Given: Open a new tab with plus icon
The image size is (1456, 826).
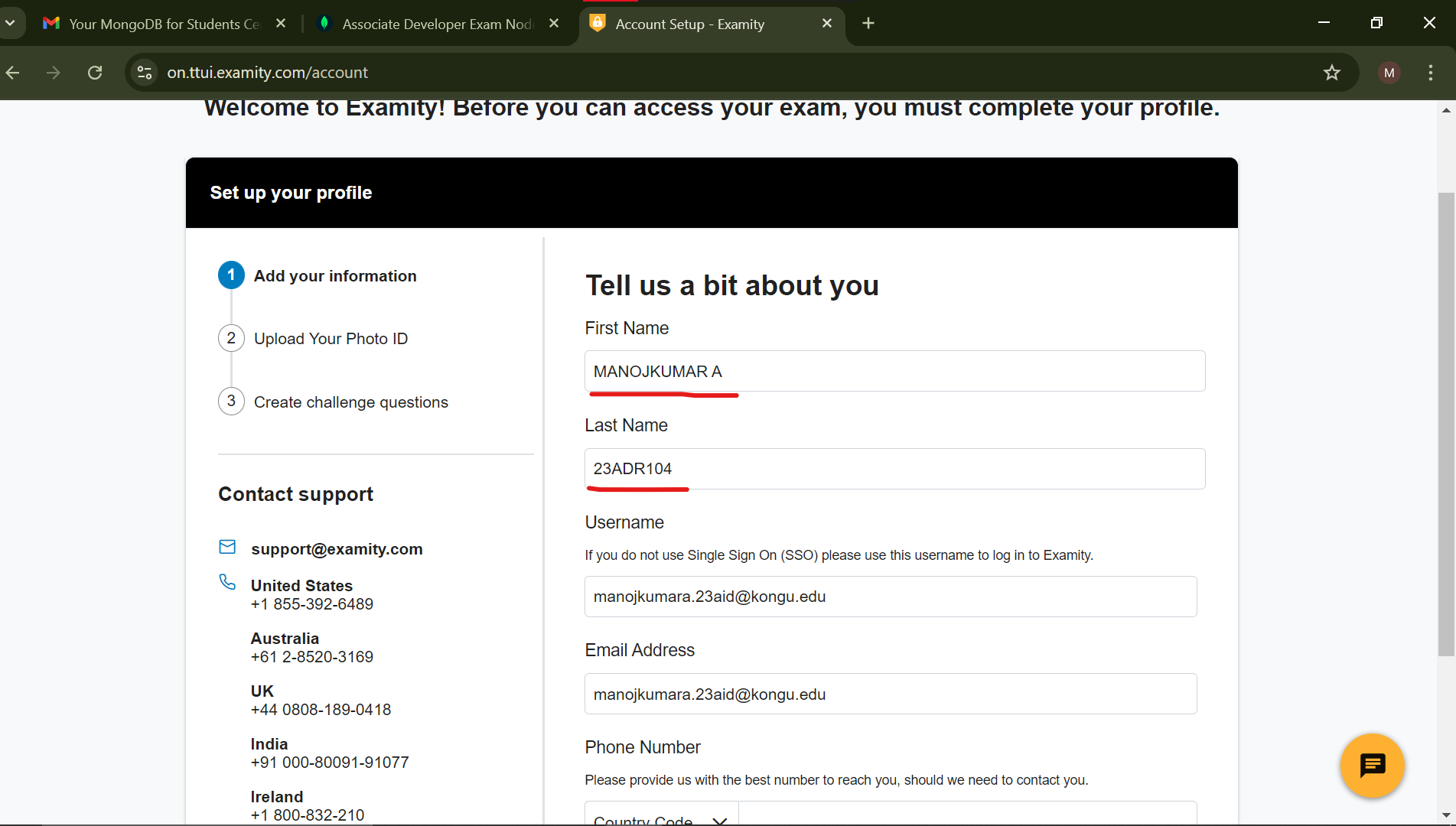Looking at the screenshot, I should (868, 24).
